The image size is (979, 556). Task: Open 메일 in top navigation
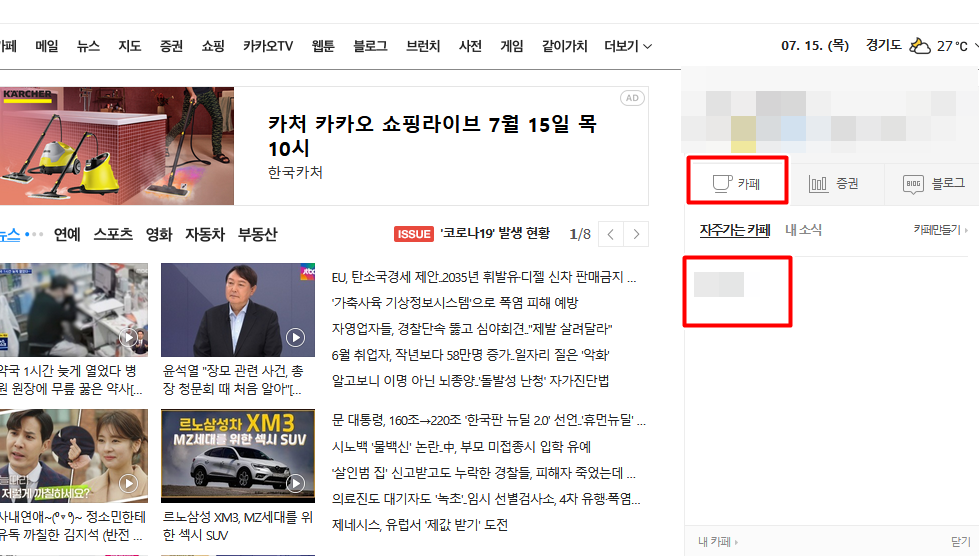47,46
